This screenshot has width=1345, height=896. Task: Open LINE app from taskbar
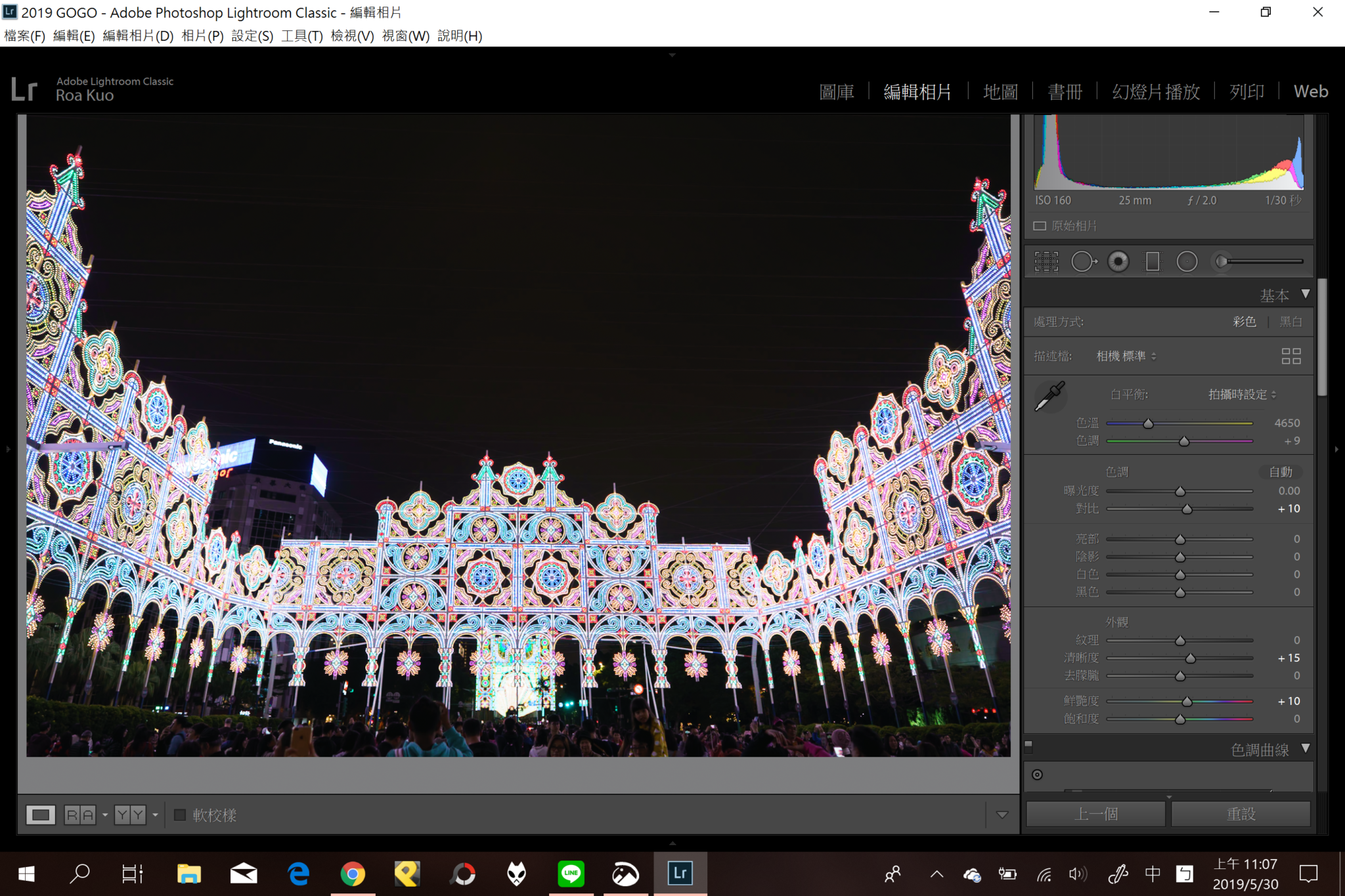pyautogui.click(x=571, y=874)
